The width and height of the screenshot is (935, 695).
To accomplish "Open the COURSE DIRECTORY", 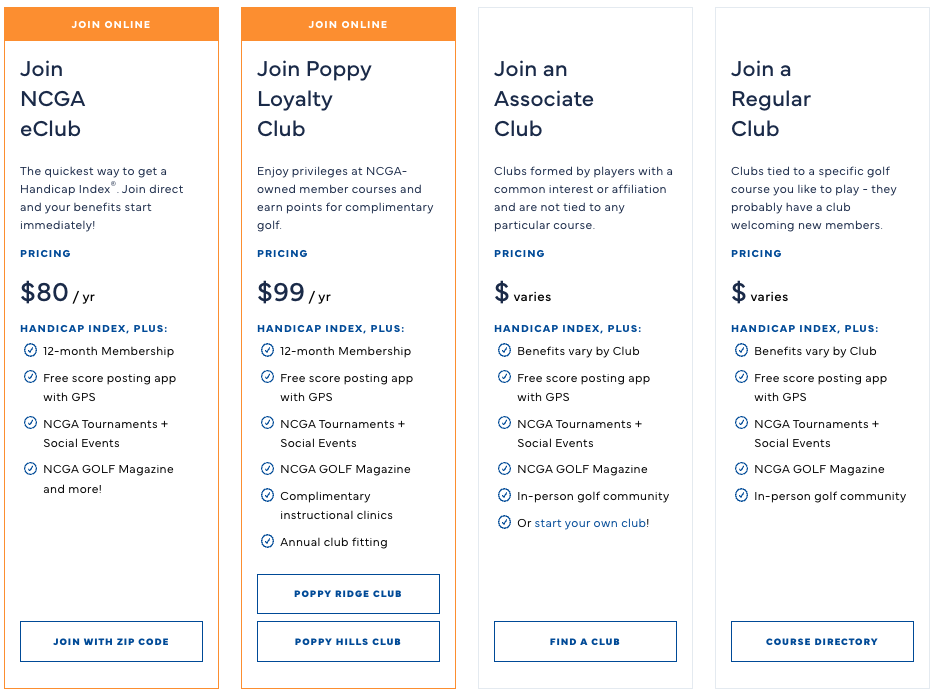I will 822,641.
